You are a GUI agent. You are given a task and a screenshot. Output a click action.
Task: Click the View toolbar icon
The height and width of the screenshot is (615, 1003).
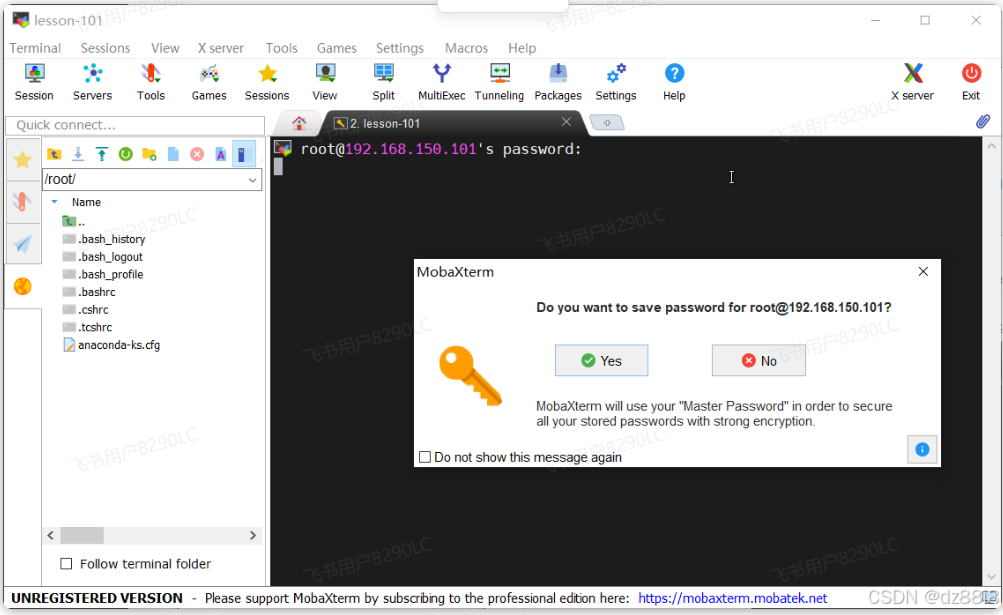(x=325, y=82)
